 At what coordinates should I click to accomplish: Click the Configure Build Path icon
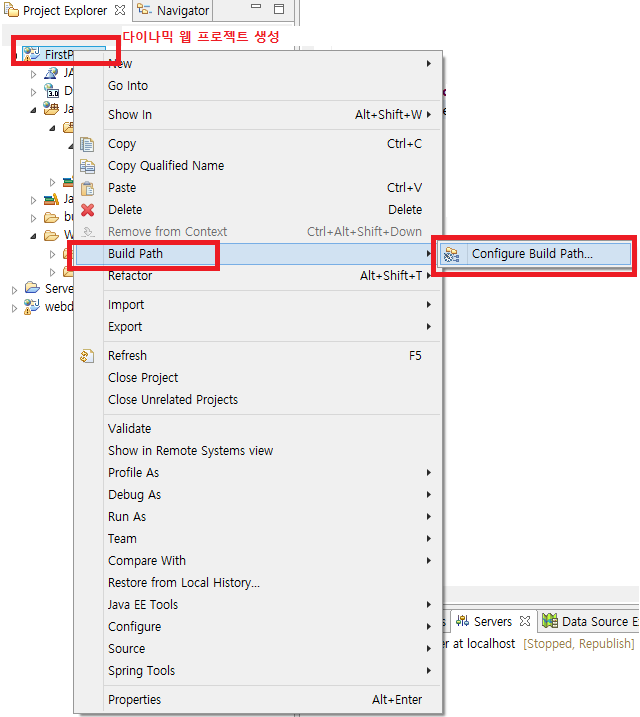point(452,254)
